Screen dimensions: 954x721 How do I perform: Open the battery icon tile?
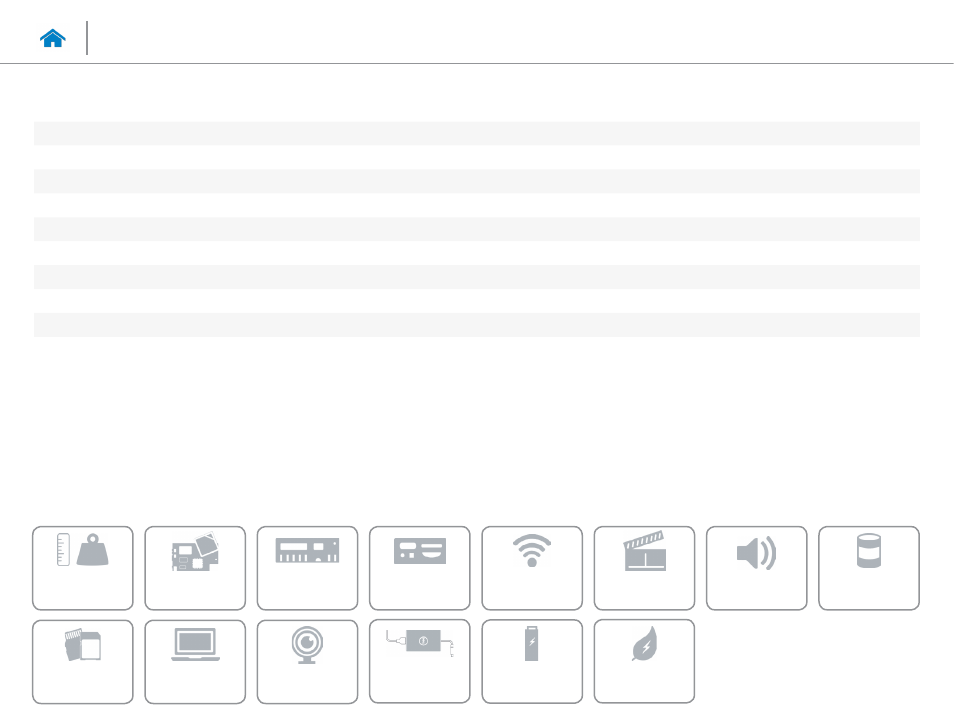click(x=532, y=661)
